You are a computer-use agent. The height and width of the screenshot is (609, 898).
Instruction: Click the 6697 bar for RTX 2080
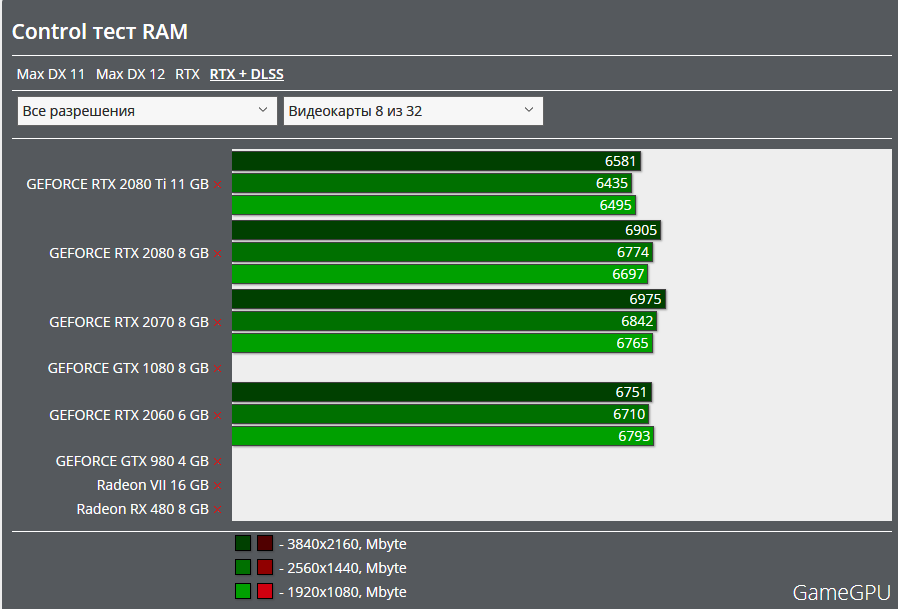click(440, 274)
